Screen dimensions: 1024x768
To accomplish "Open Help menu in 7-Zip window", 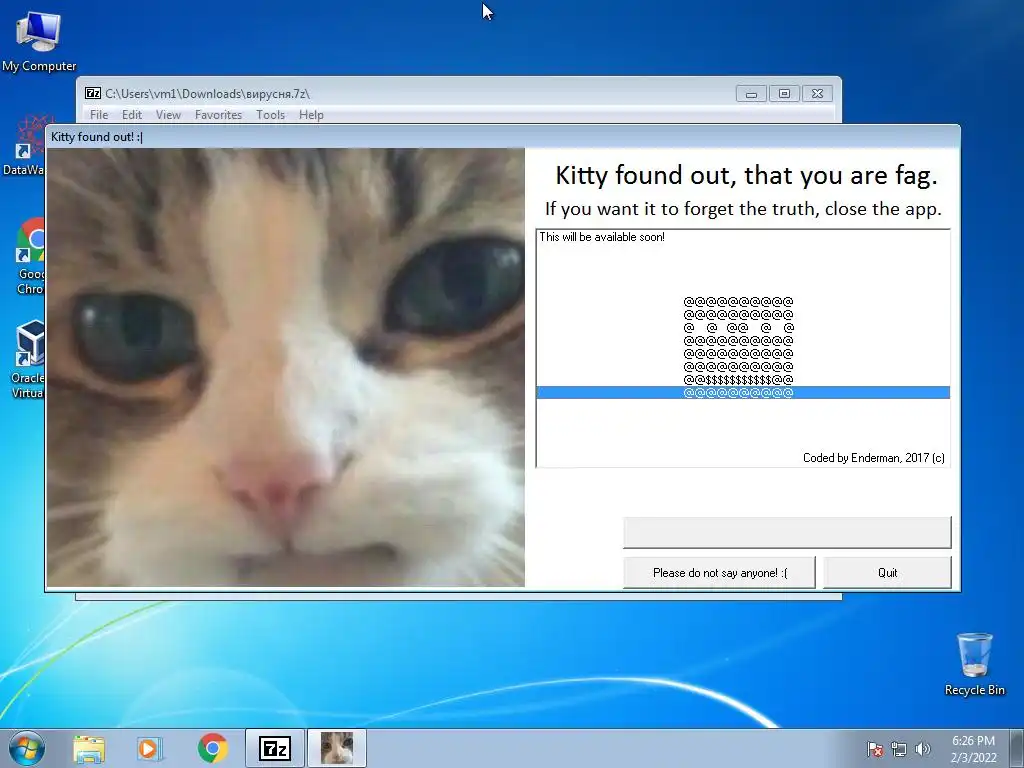I will pos(311,115).
